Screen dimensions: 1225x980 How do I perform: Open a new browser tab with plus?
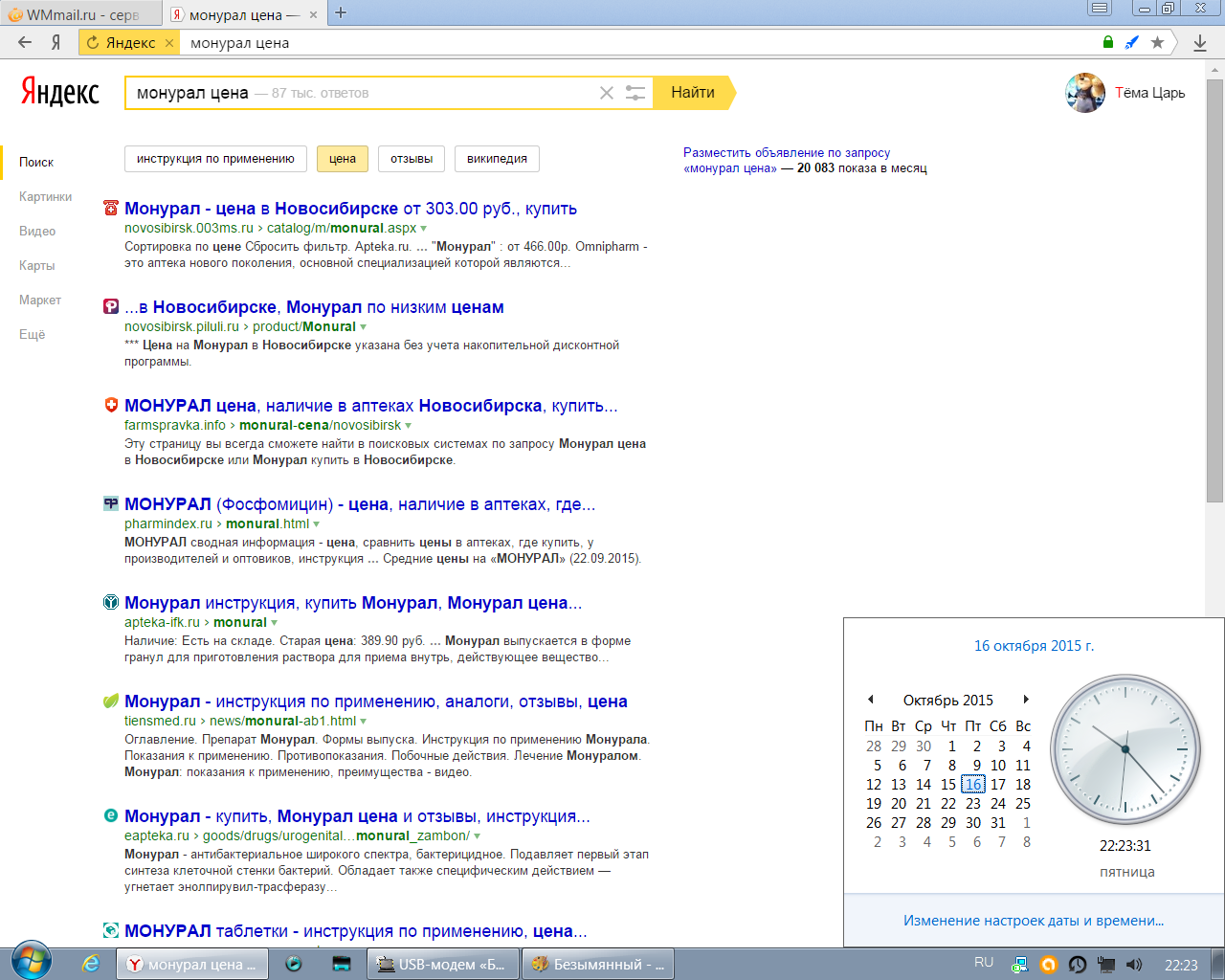[341, 13]
